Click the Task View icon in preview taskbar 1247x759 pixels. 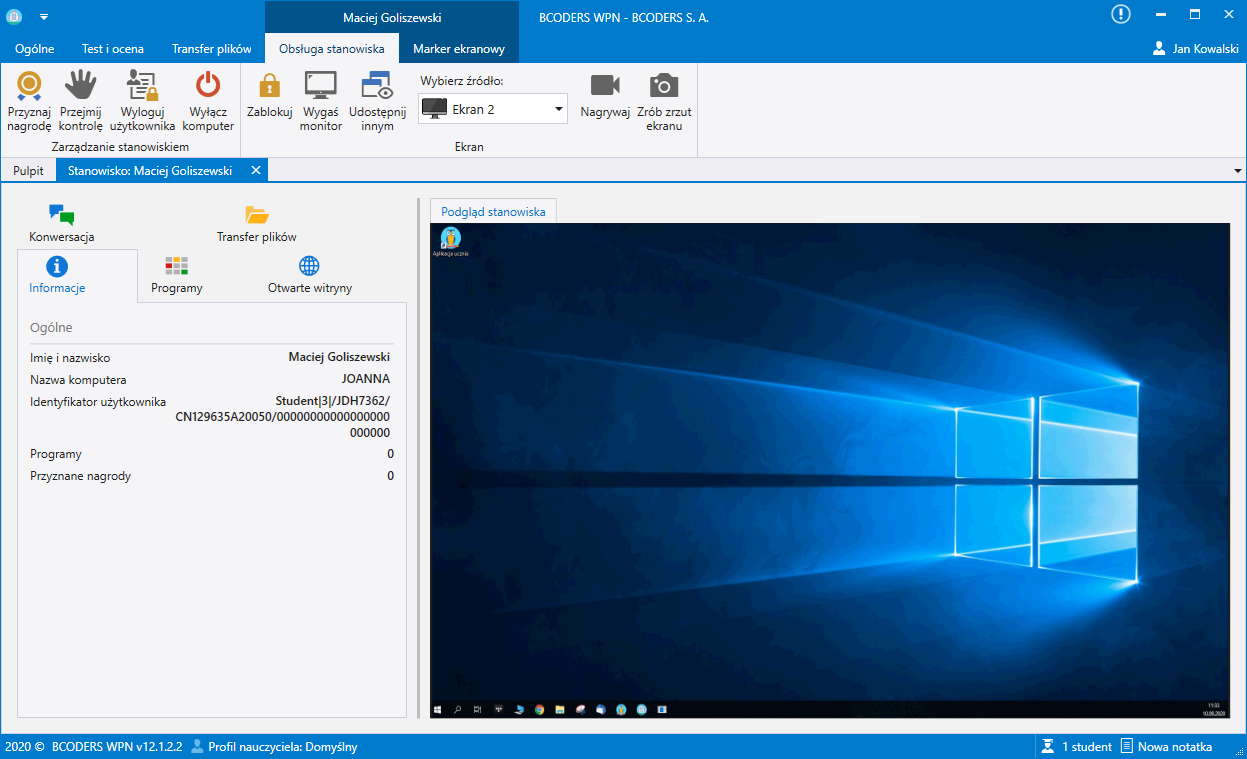[478, 710]
